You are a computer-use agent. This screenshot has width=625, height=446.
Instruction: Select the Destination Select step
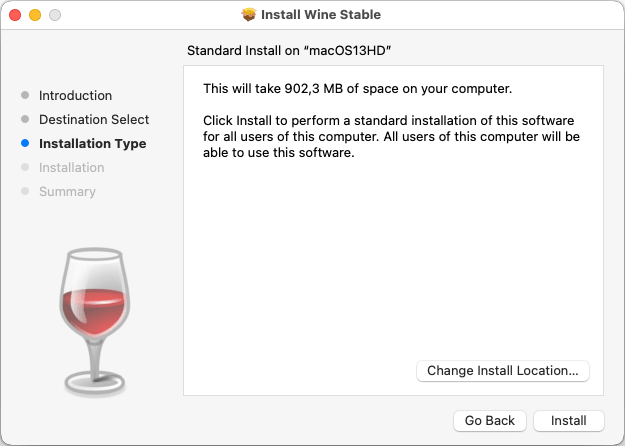pos(94,120)
